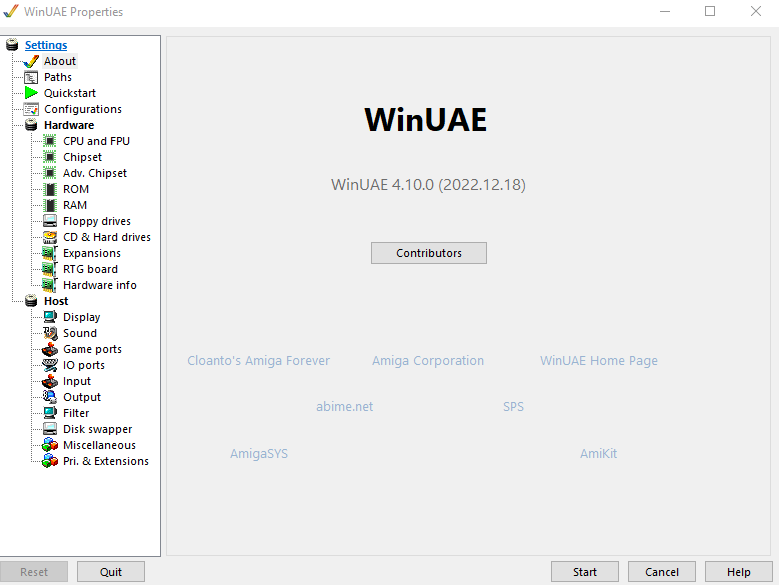Open Floppy drives settings
Screen dimensions: 779x585
96,221
